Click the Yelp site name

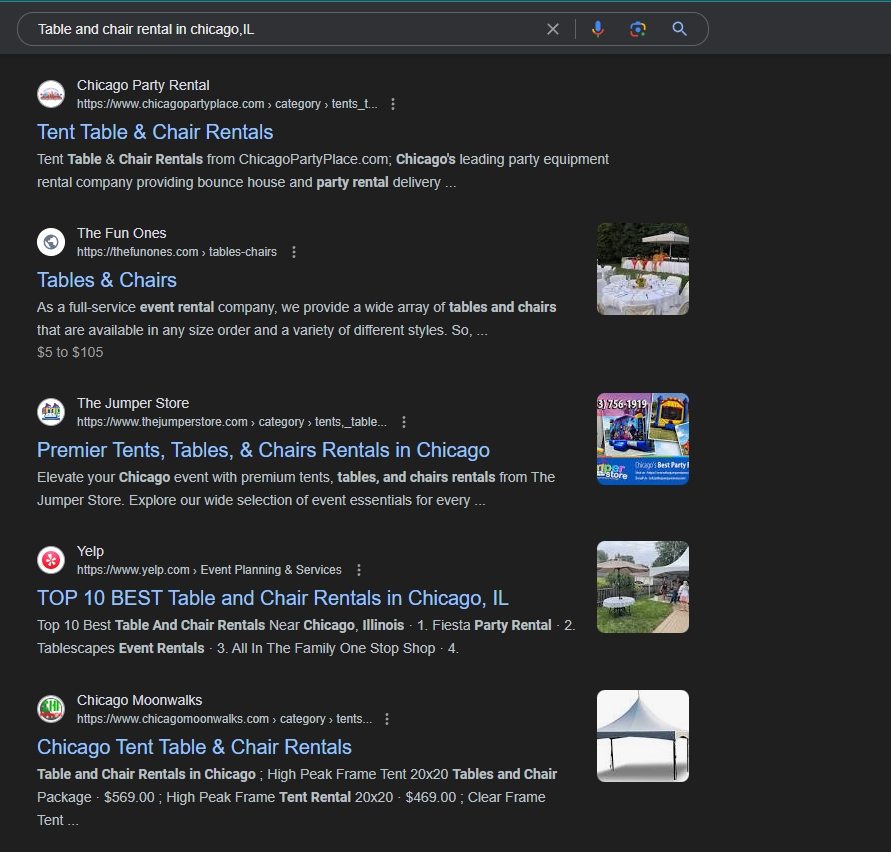pyautogui.click(x=90, y=551)
